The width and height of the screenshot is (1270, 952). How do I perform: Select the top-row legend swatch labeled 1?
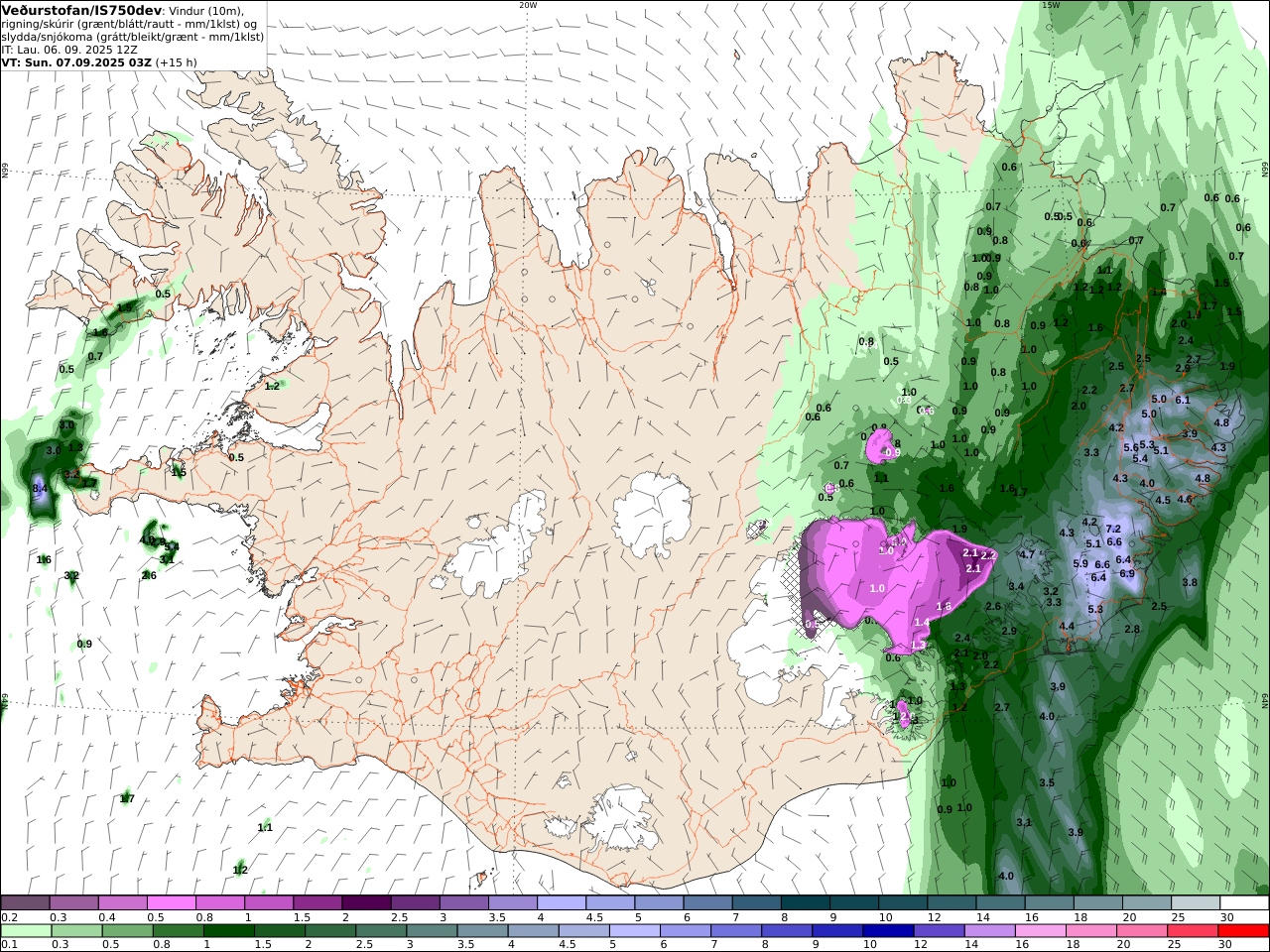(268, 903)
